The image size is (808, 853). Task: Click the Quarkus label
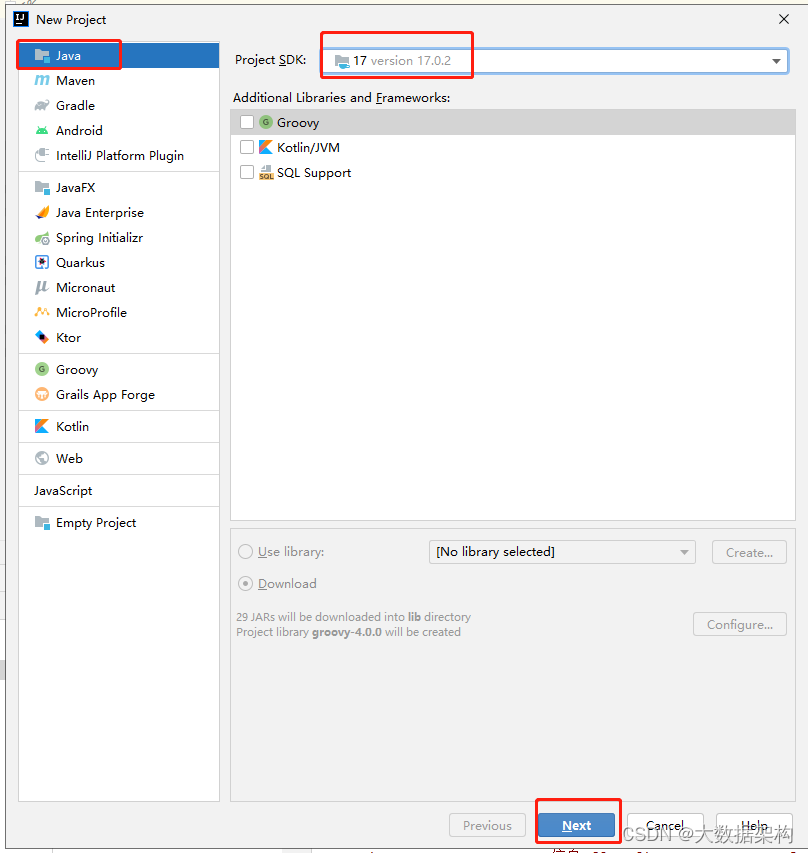click(81, 263)
